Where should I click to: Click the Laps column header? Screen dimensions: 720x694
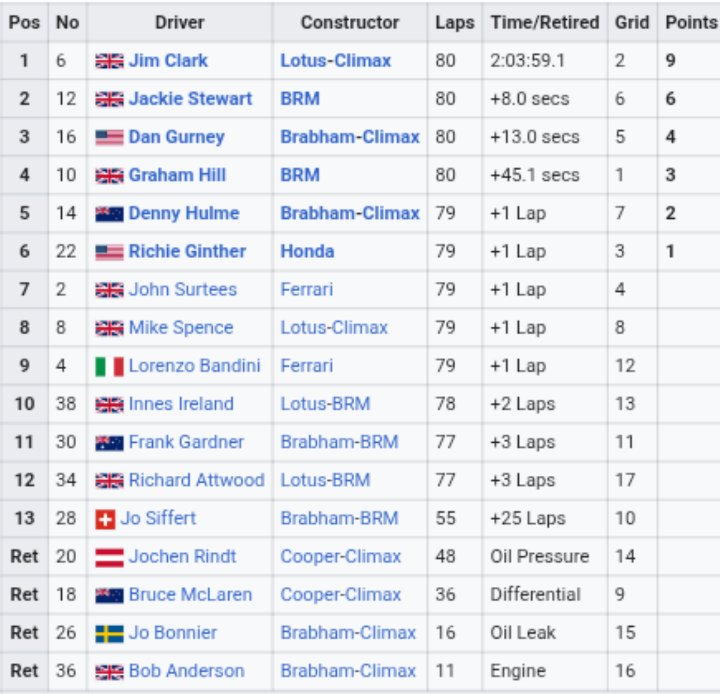click(455, 22)
